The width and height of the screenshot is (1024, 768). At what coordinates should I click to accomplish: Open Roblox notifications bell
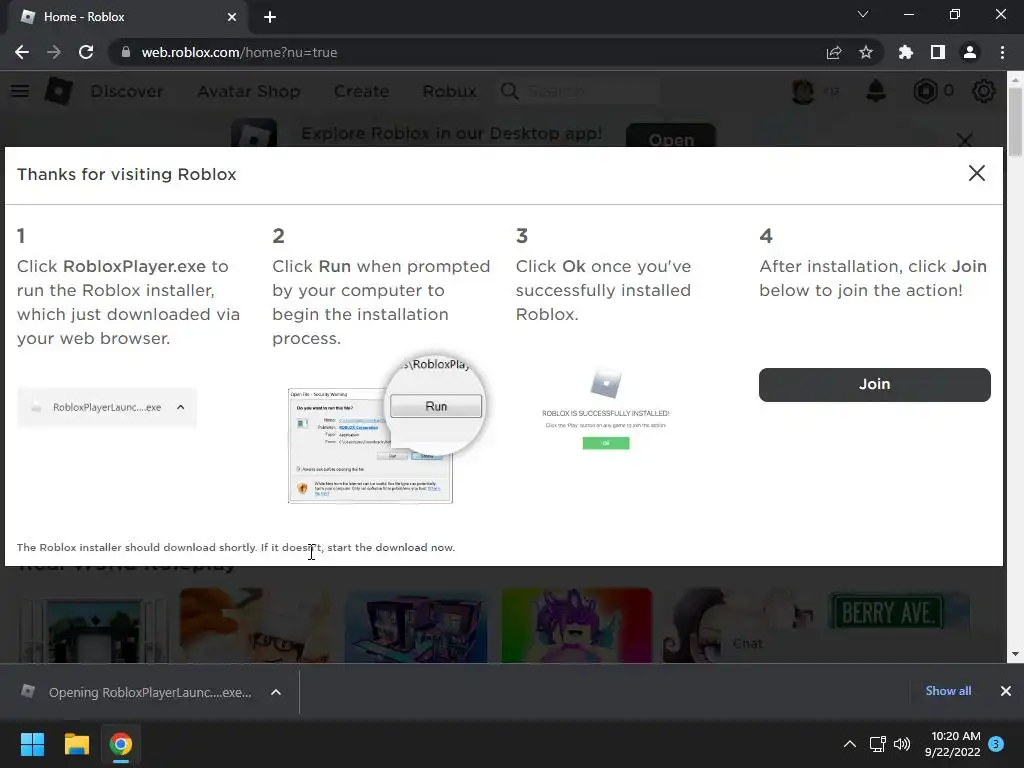click(876, 91)
